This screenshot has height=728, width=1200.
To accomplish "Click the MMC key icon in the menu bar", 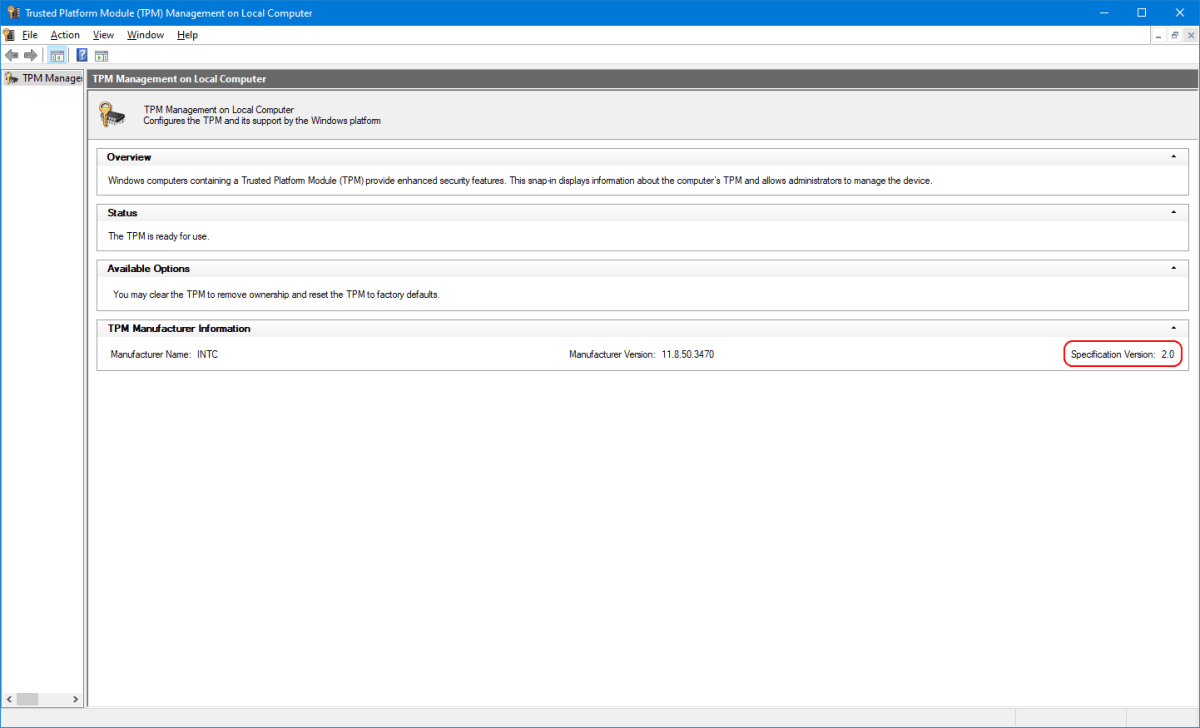I will (x=9, y=35).
